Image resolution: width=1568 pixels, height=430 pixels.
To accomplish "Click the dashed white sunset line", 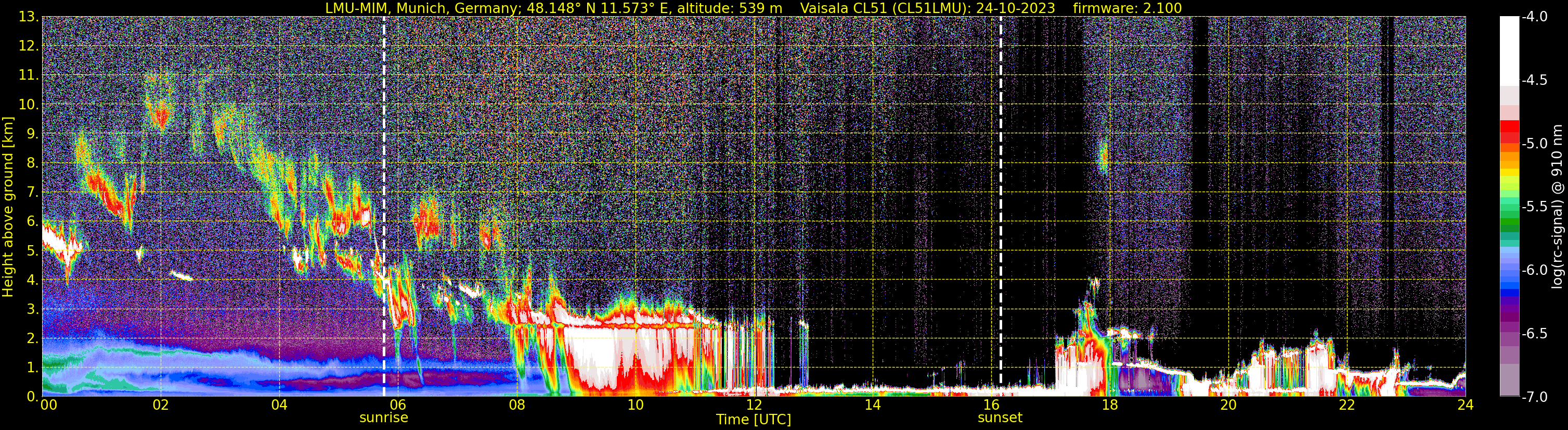I will click(1001, 207).
